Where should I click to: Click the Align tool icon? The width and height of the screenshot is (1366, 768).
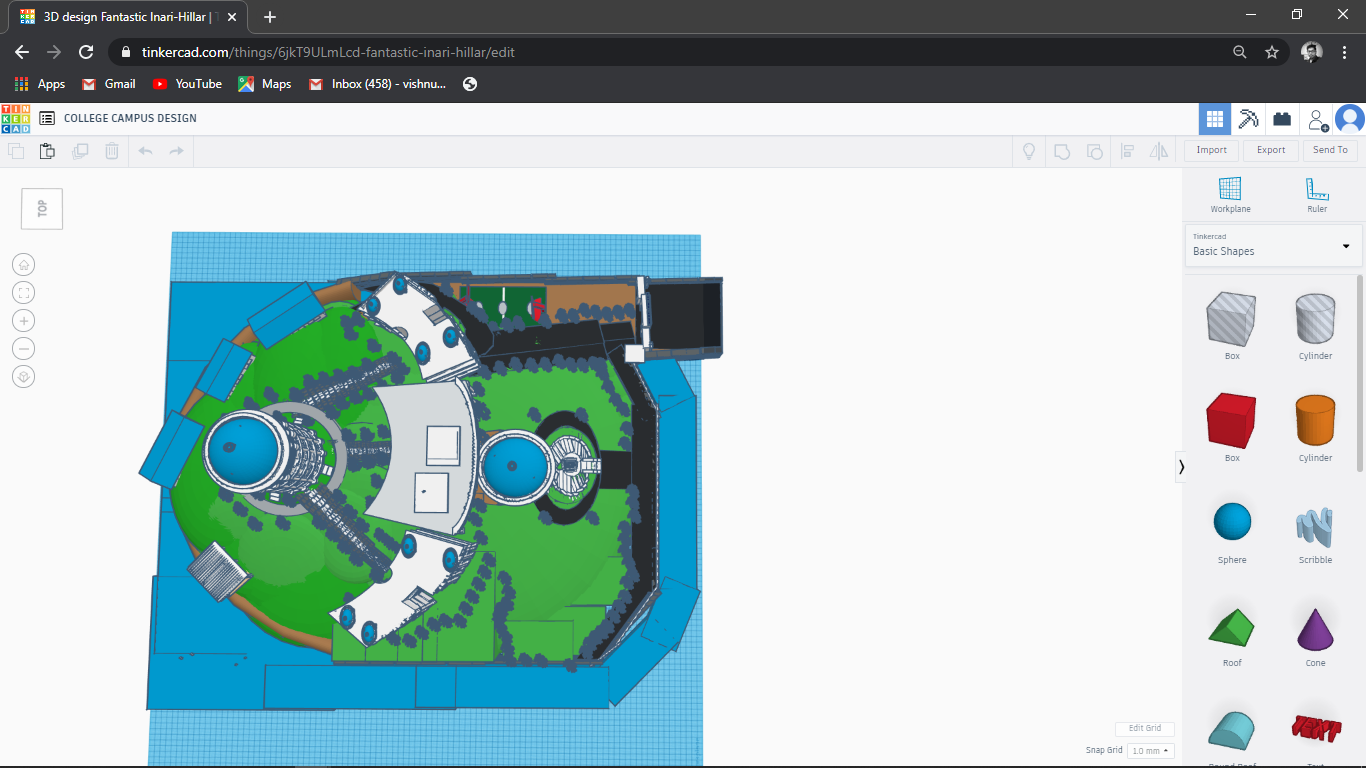1128,151
